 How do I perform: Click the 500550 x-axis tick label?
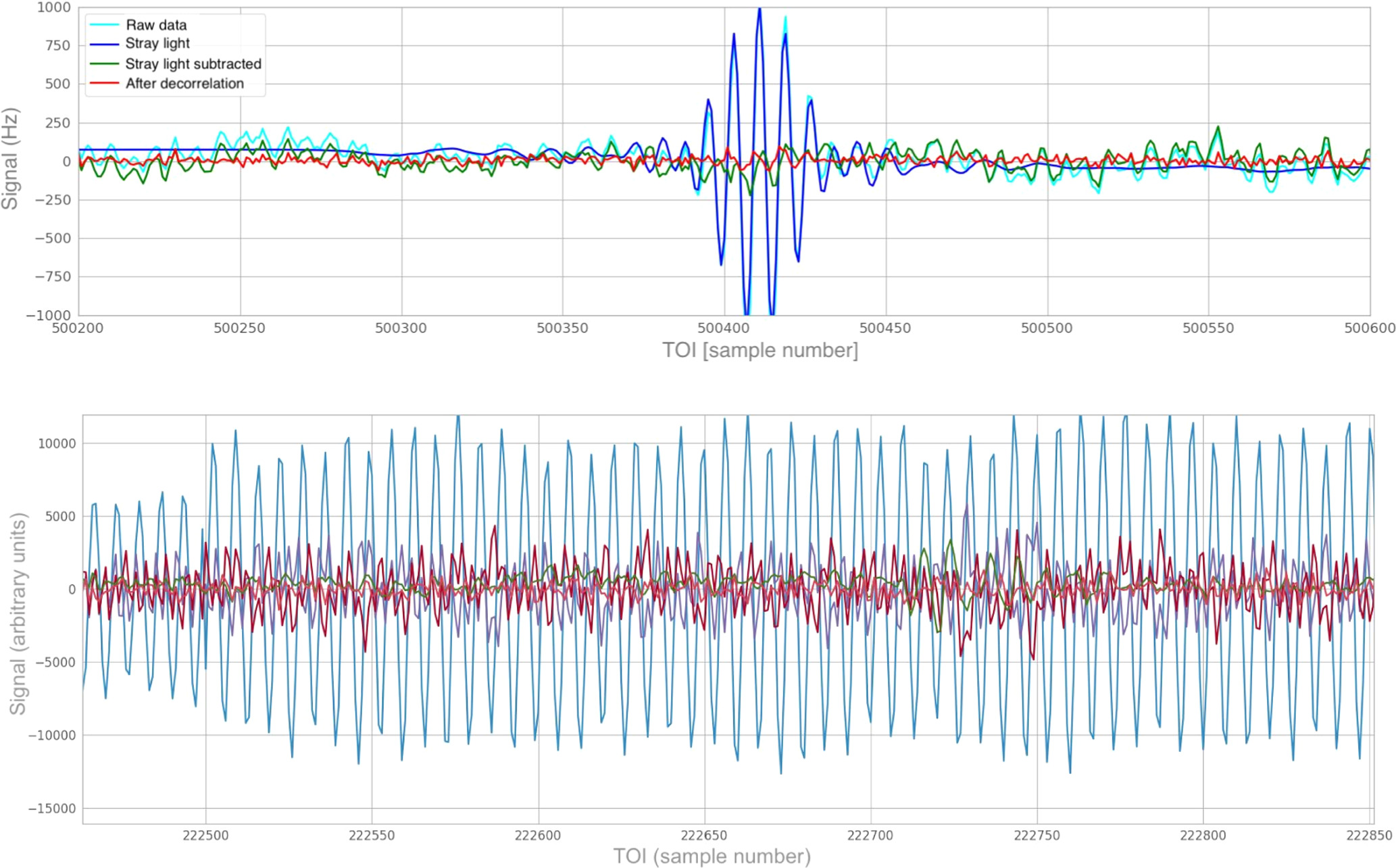[1207, 328]
